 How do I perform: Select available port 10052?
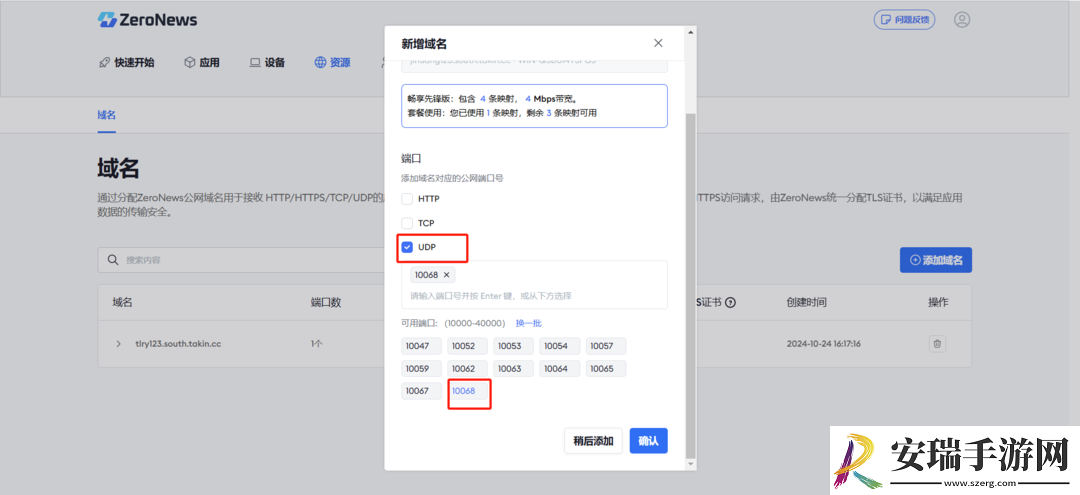click(x=467, y=346)
